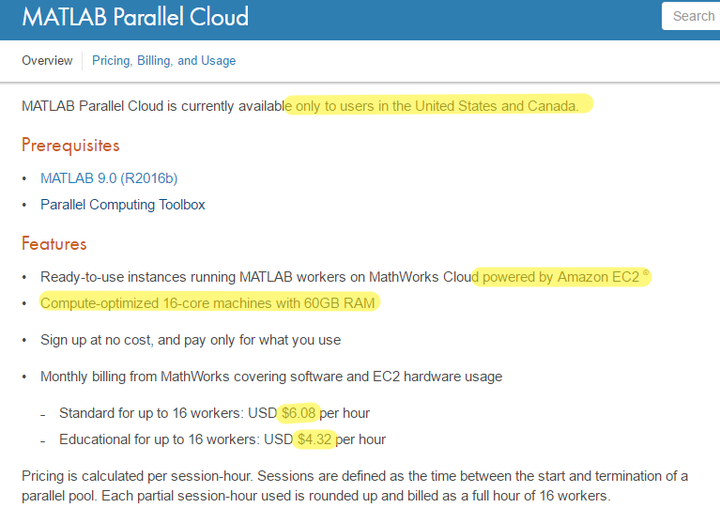The width and height of the screenshot is (720, 508).
Task: Switch to the Overview tab
Action: click(47, 61)
